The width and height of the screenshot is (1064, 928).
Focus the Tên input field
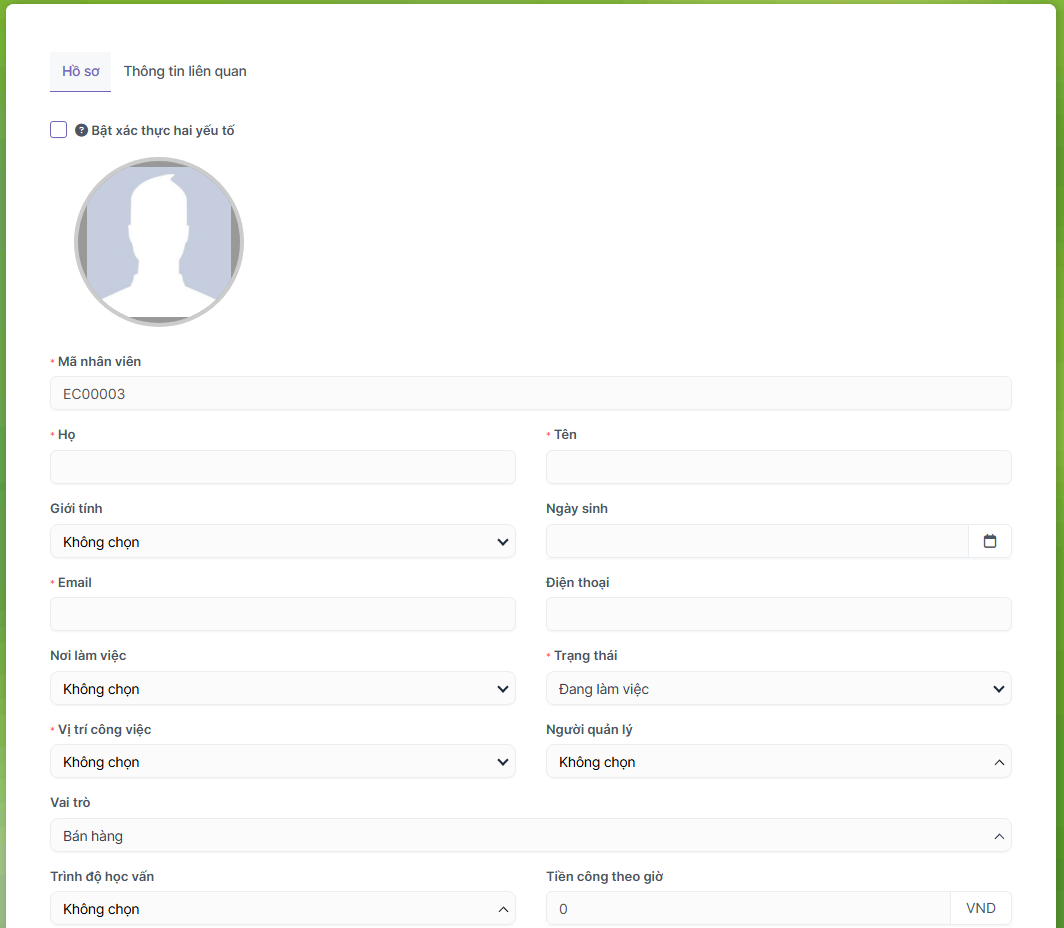[778, 467]
